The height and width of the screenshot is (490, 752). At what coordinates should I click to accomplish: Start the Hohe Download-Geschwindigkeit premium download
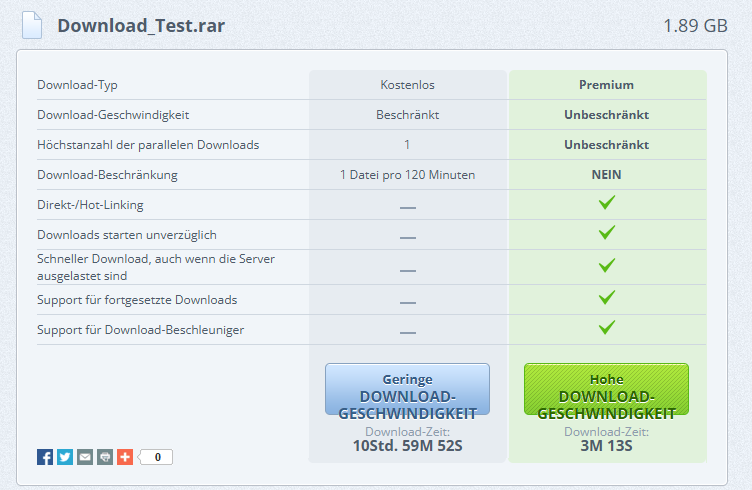606,389
